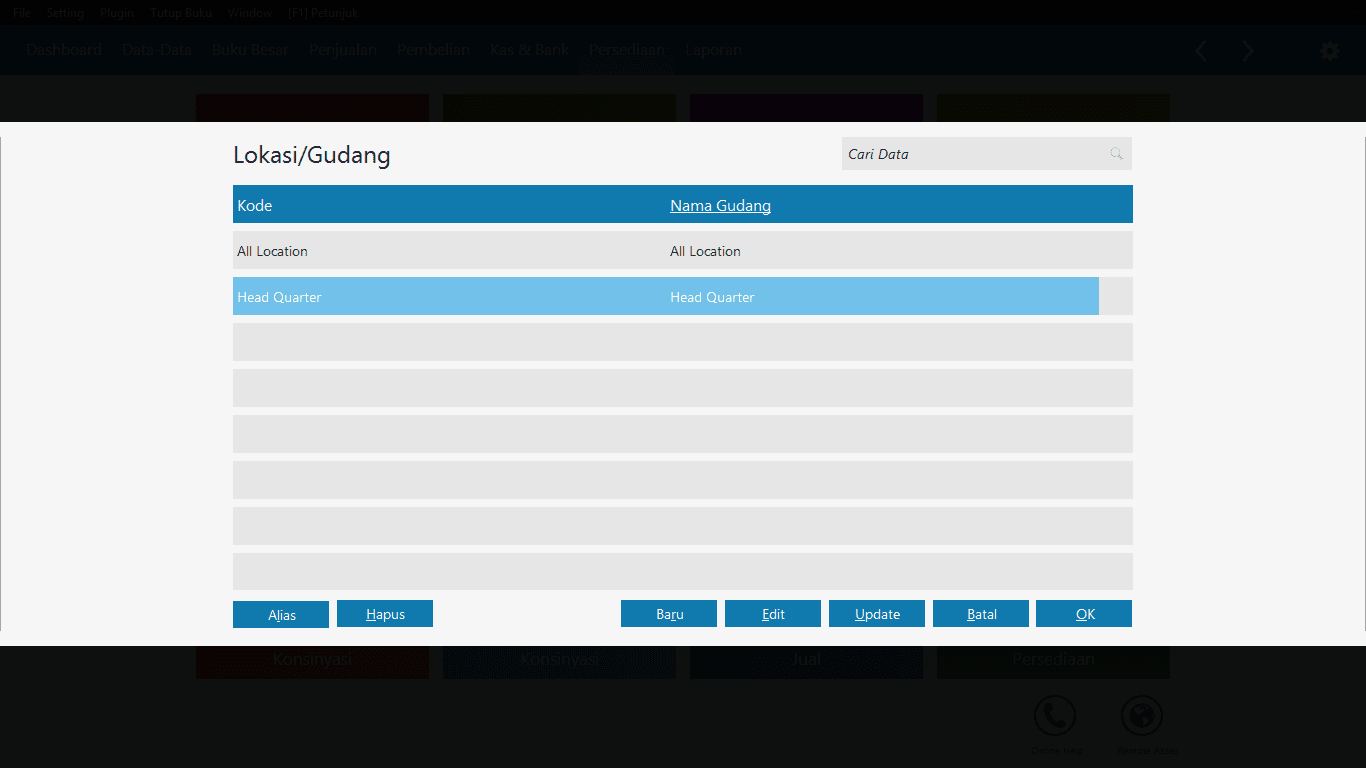The height and width of the screenshot is (768, 1366).
Task: Open the Online Help phone icon
Action: click(x=1054, y=717)
